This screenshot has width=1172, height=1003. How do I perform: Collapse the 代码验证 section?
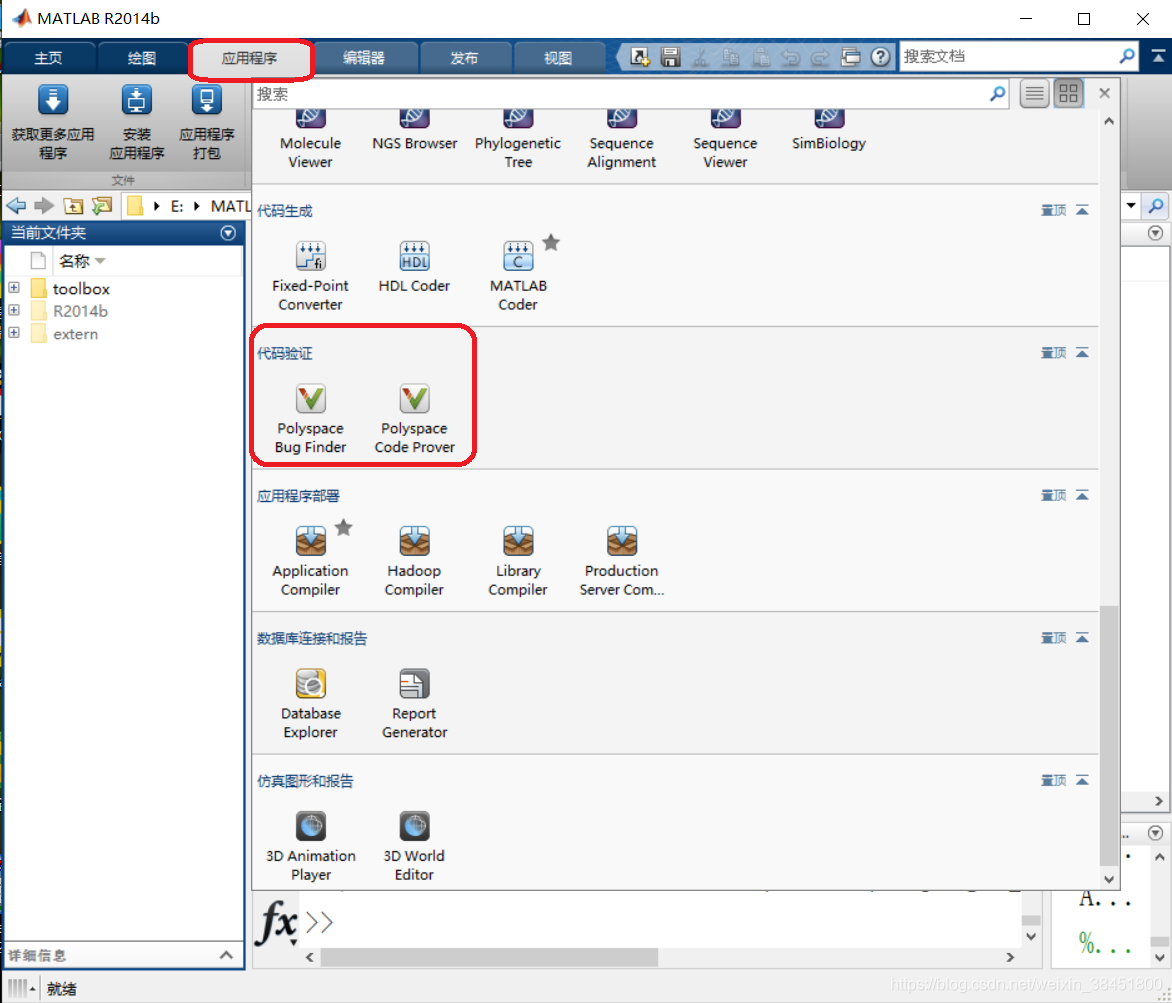[x=1082, y=353]
